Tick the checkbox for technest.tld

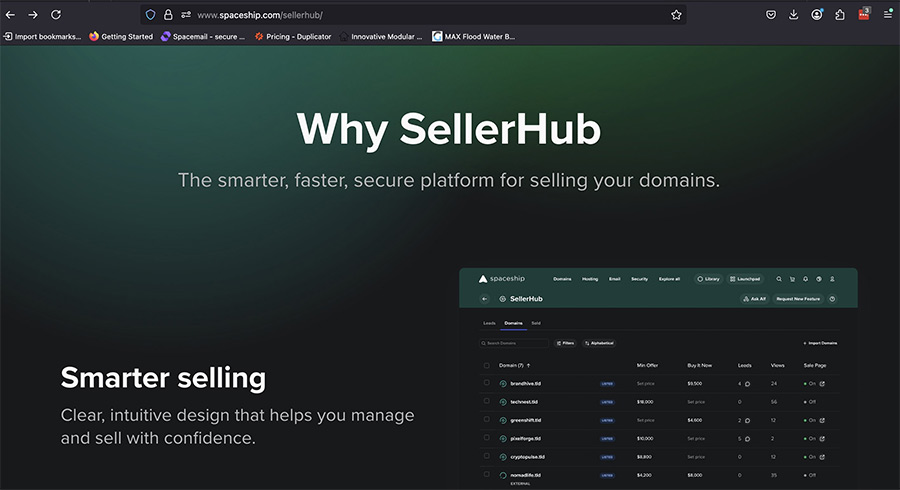487,401
